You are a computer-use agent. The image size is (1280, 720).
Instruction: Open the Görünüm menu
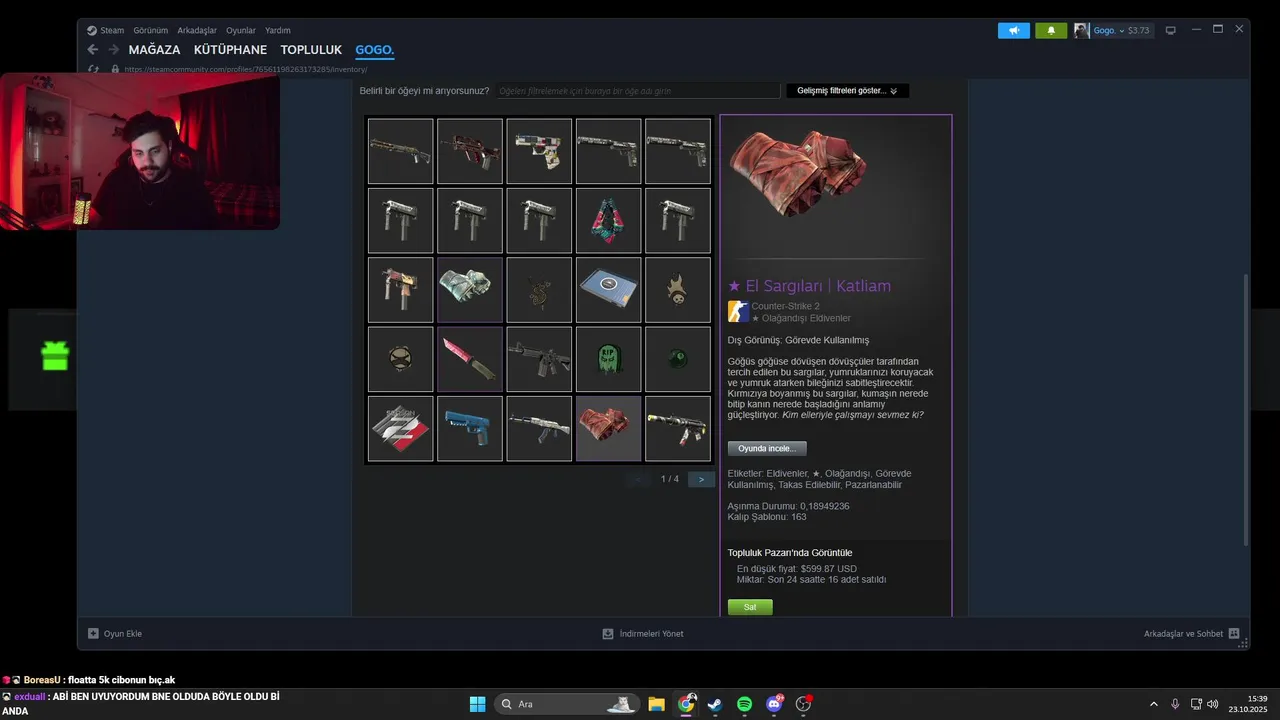[150, 31]
